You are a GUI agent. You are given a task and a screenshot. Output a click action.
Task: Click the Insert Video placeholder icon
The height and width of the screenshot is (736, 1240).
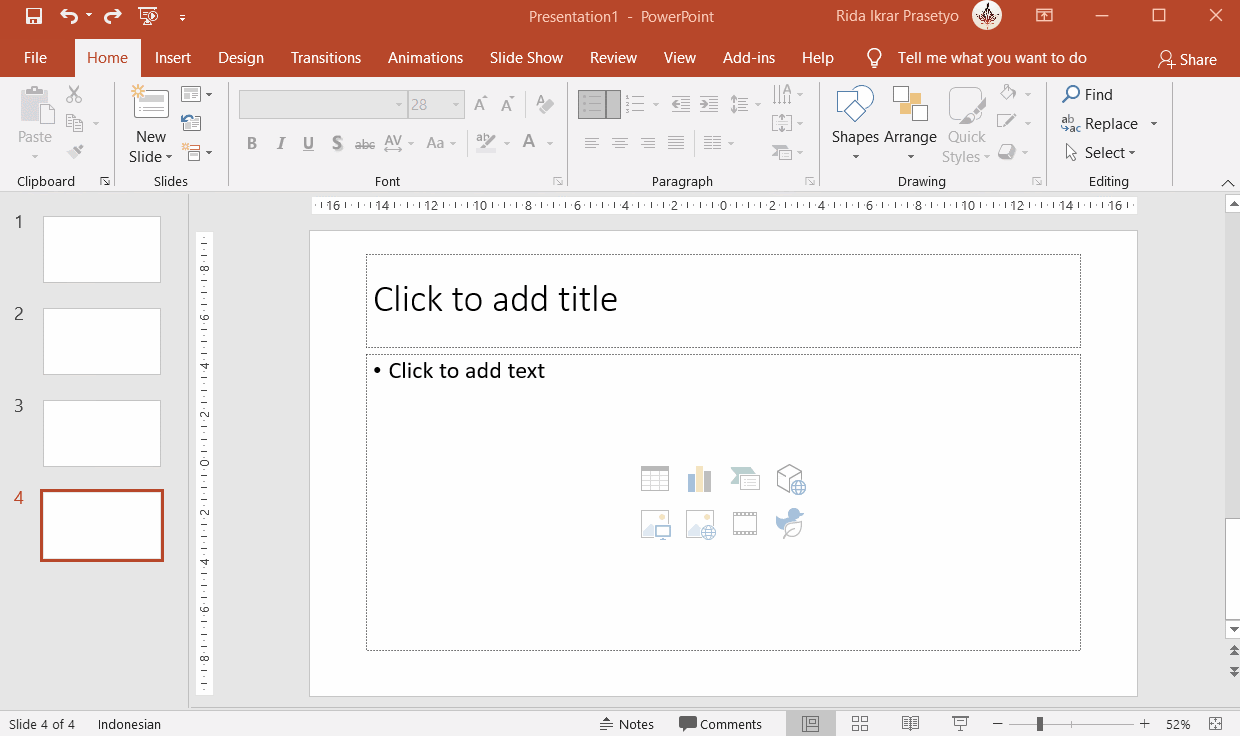[x=745, y=523]
